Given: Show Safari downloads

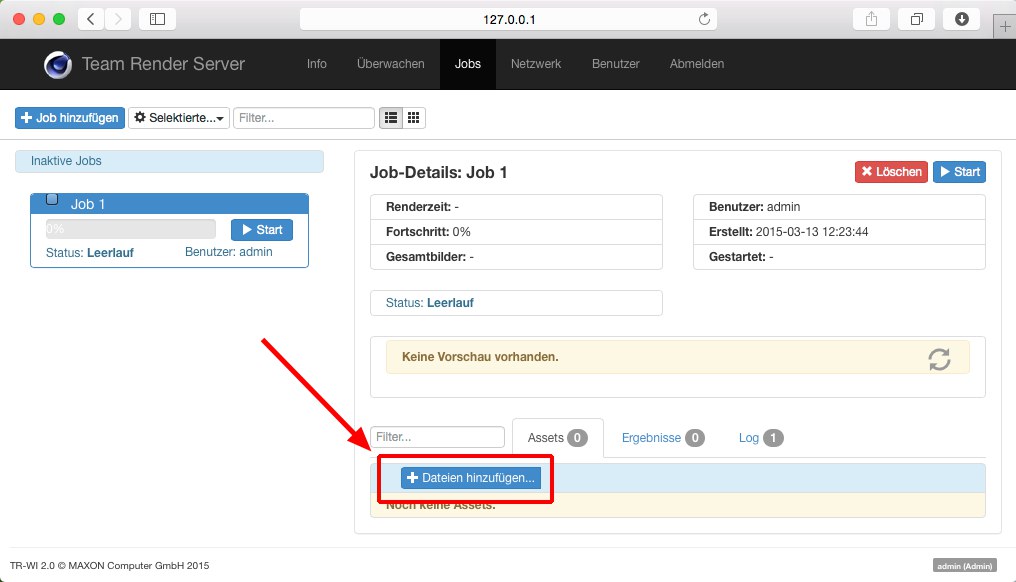Looking at the screenshot, I should coord(961,19).
